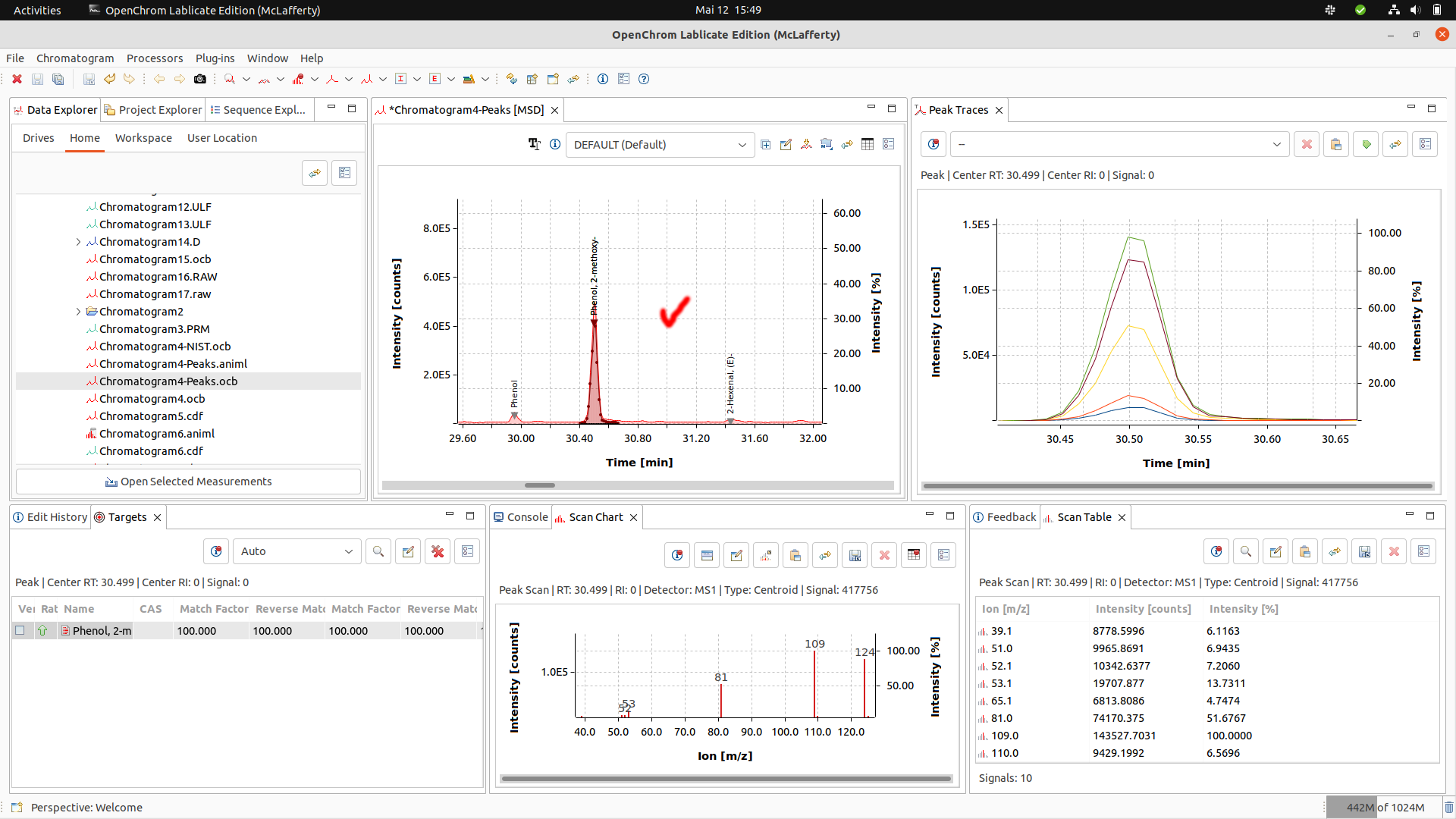Save the Scan Table data
Viewport: 1456px width, 819px height.
click(1365, 551)
